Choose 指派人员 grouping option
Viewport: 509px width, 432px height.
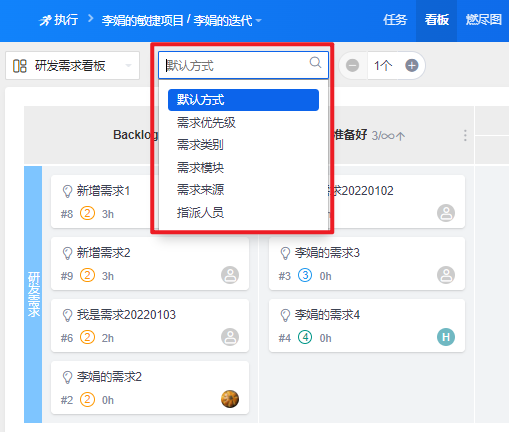coord(200,212)
